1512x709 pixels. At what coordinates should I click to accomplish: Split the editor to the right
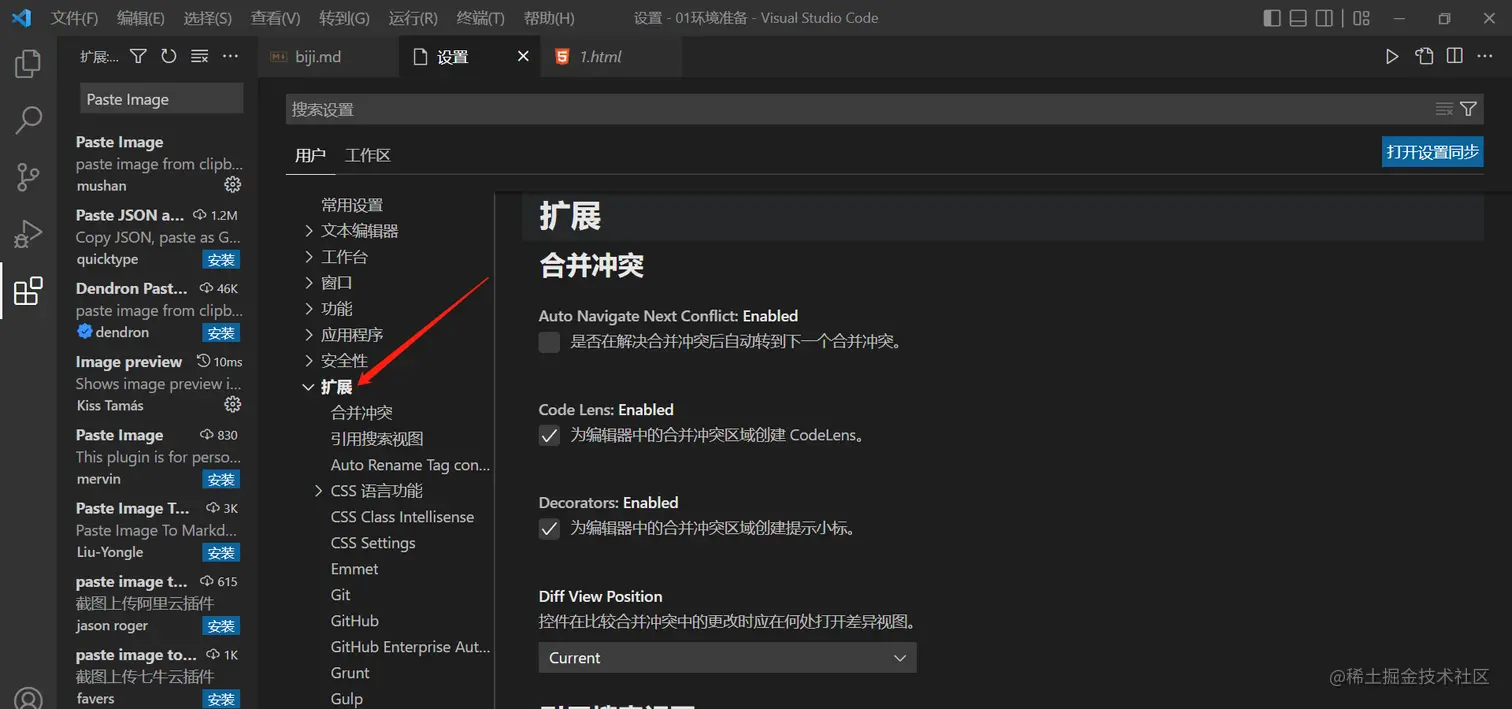(1455, 56)
